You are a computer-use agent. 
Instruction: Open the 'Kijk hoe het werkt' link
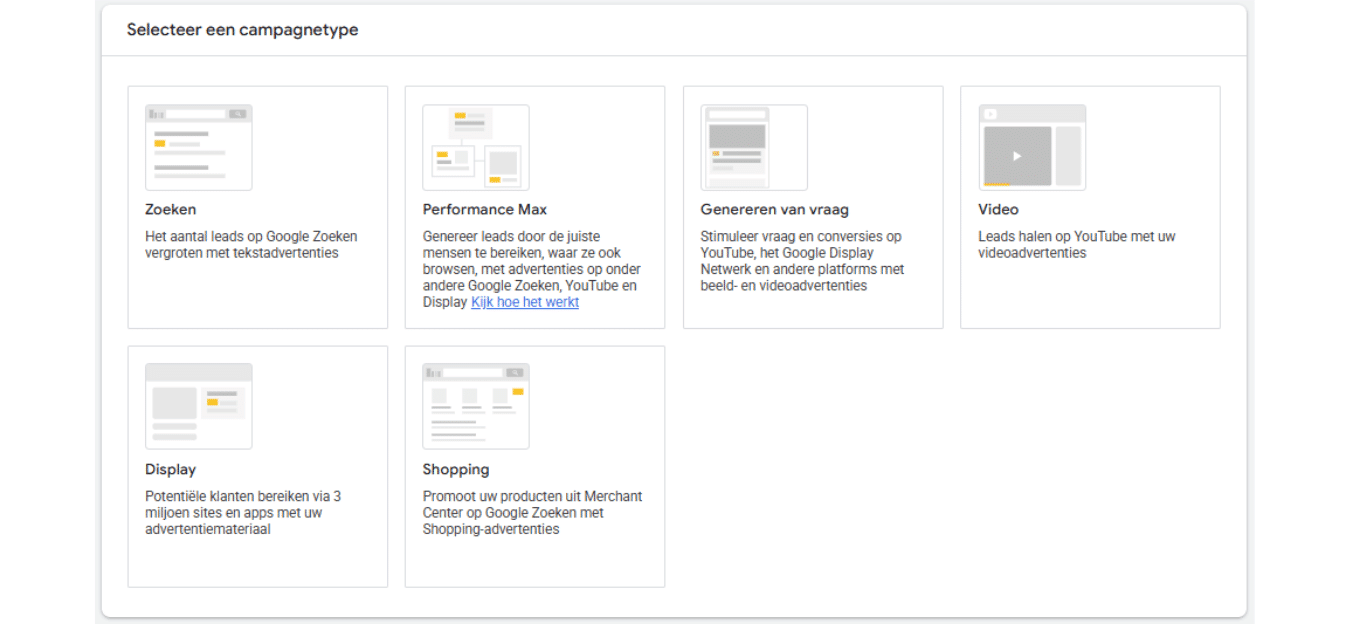pyautogui.click(x=525, y=302)
